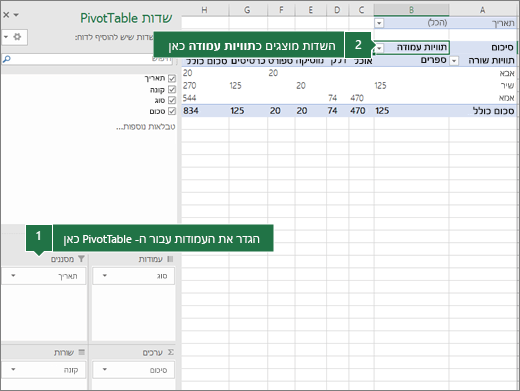Open the column labels filter dropdown

(379, 48)
